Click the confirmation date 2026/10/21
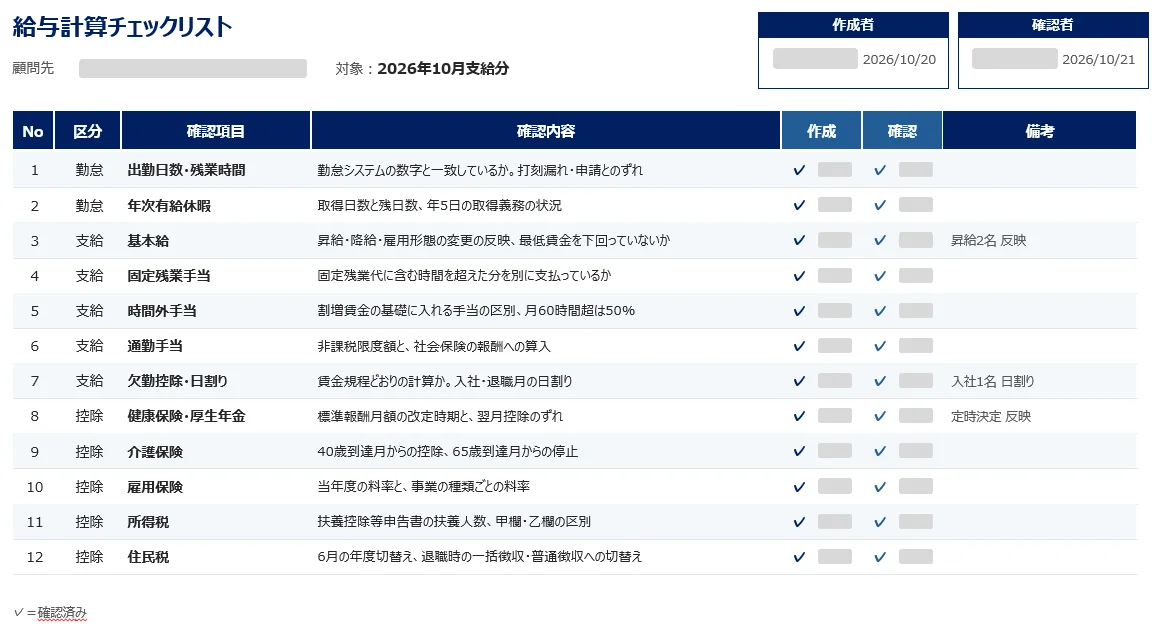Image resolution: width=1158 pixels, height=634 pixels. pos(1099,59)
